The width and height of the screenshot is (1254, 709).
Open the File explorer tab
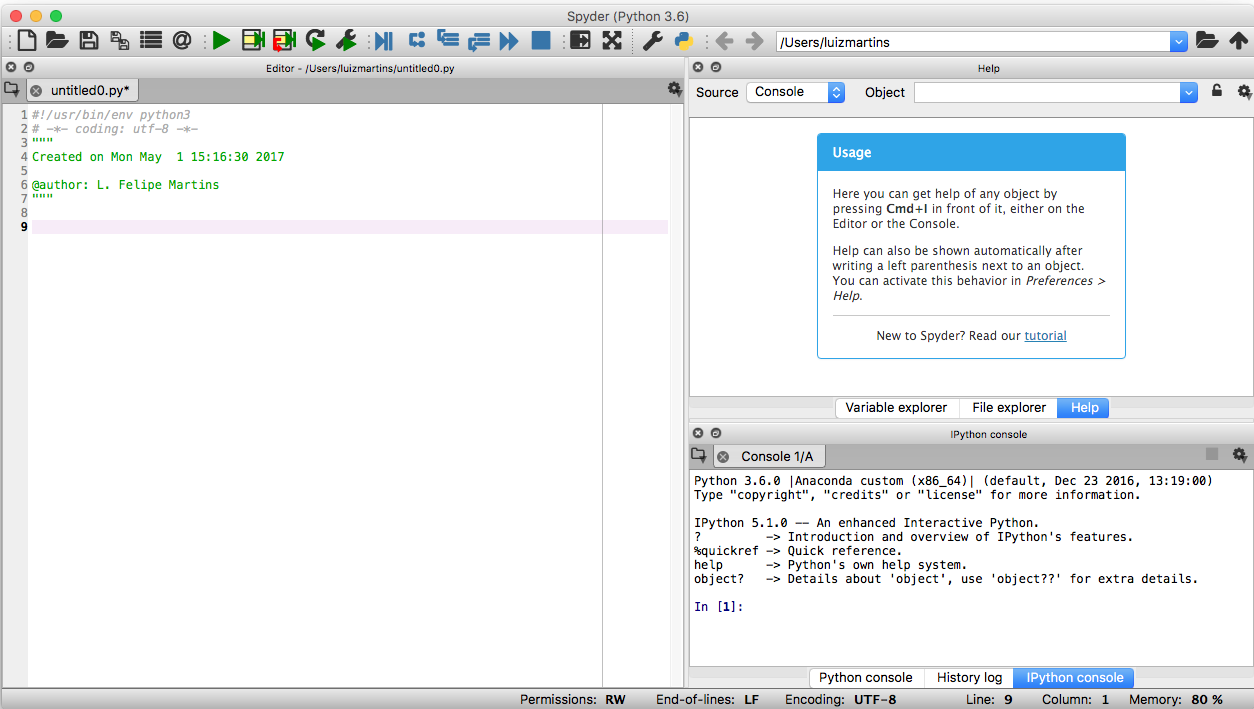(1009, 408)
